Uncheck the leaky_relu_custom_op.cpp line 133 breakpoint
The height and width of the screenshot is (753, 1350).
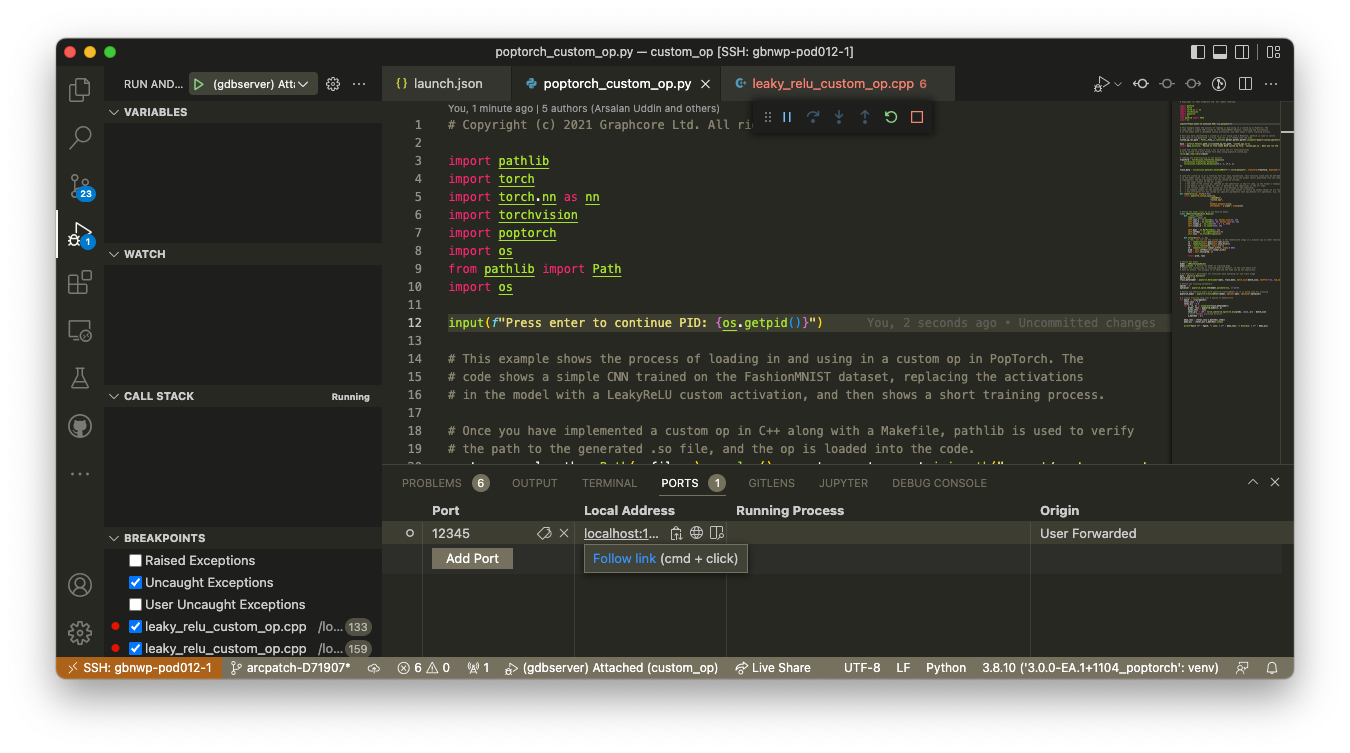coord(135,626)
